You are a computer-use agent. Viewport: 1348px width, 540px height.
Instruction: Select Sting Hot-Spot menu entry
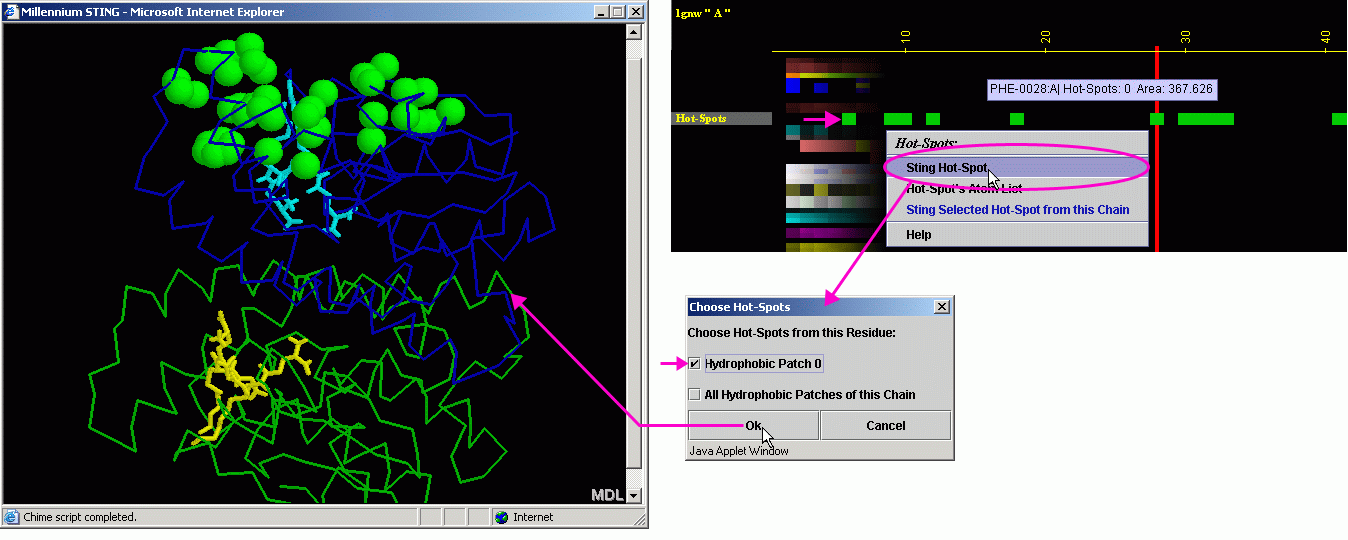tap(1017, 168)
